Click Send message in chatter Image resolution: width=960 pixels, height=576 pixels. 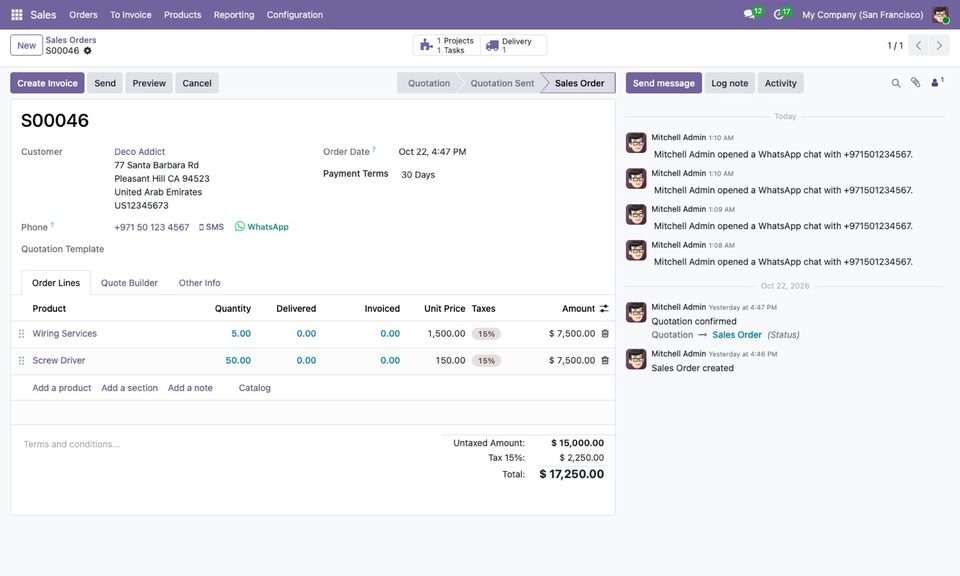[664, 83]
